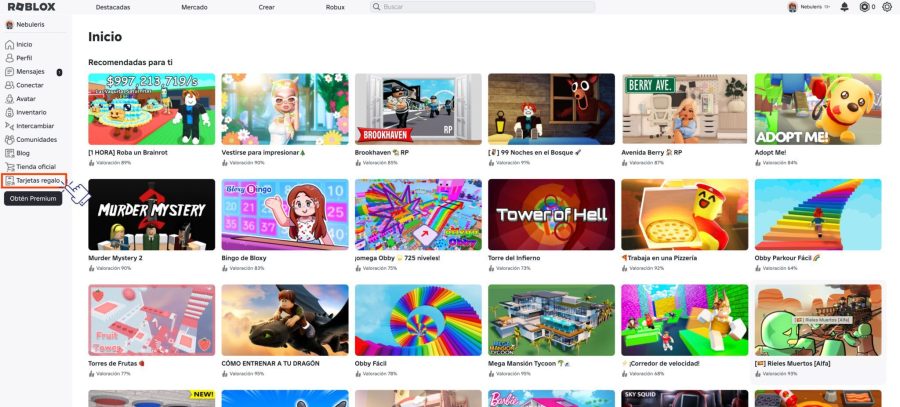This screenshot has width=900, height=407.
Task: Click the Roblox logo
Action: pyautogui.click(x=32, y=7)
